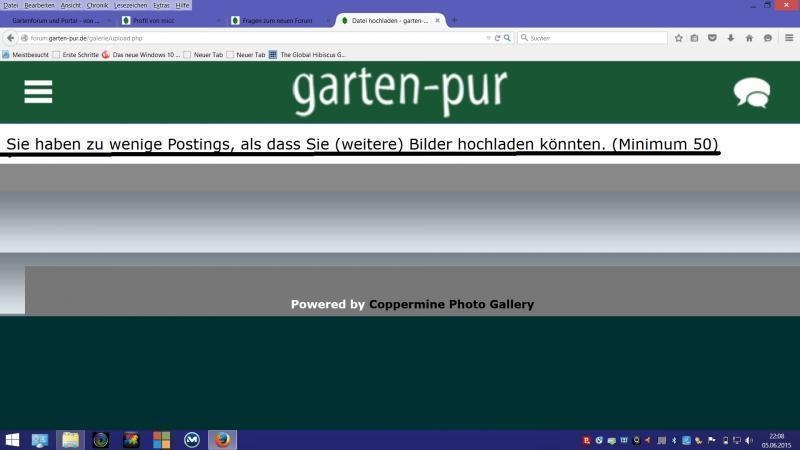Click the garten-pur logo
Viewport: 800px width, 450px height.
tap(399, 91)
